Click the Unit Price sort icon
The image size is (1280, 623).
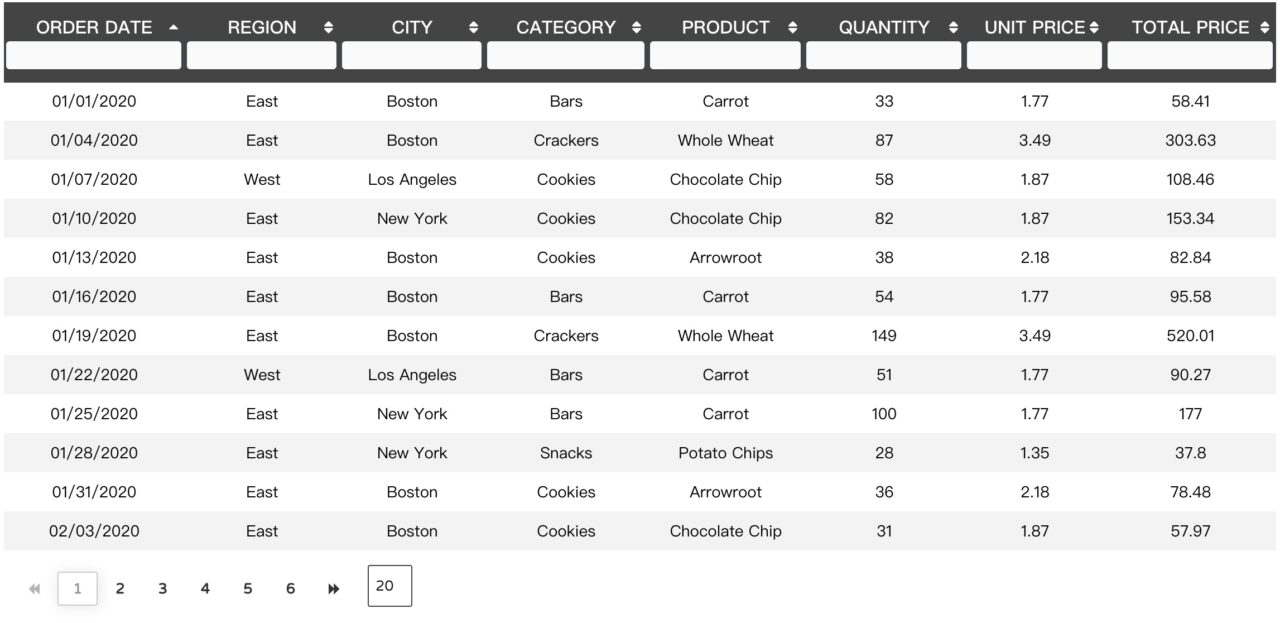(1094, 28)
